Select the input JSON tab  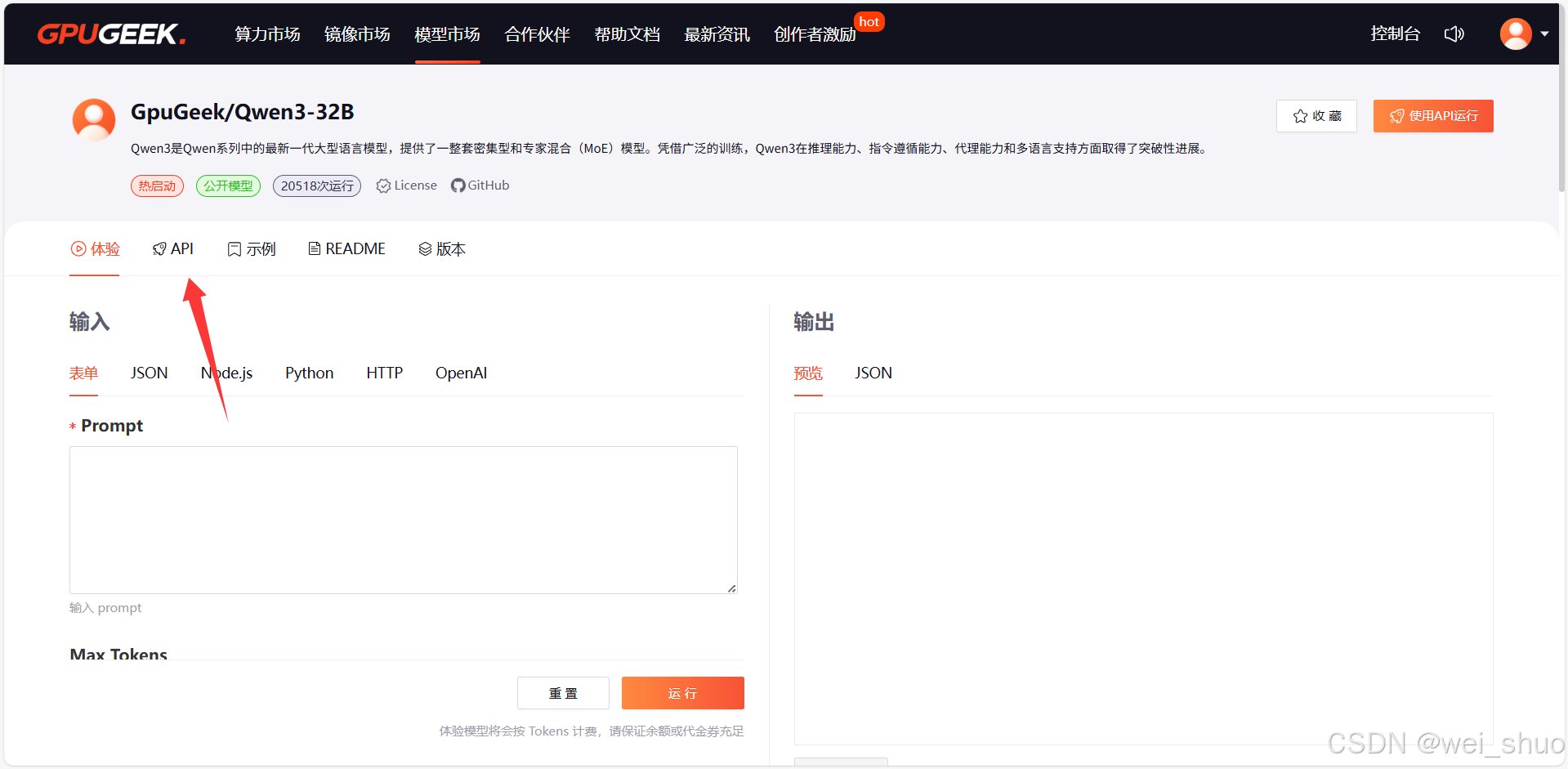tap(149, 373)
